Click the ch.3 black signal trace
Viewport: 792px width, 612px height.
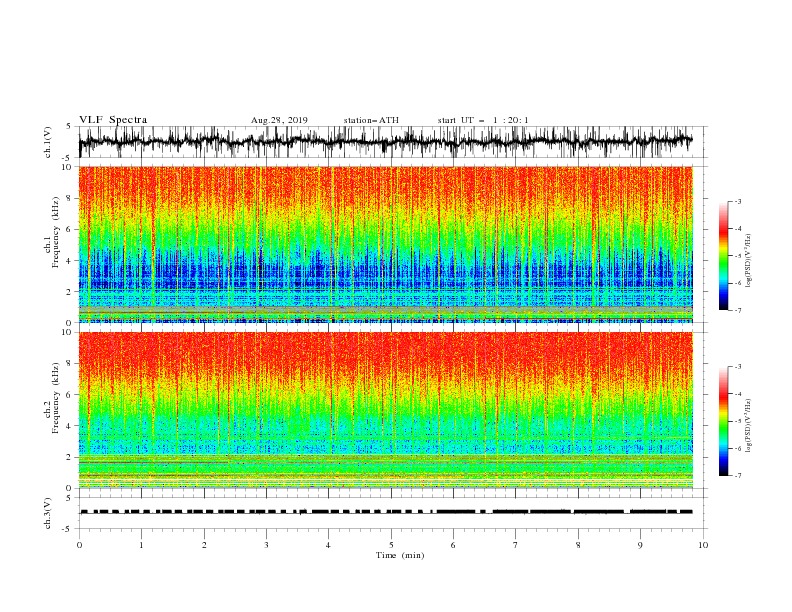point(386,512)
